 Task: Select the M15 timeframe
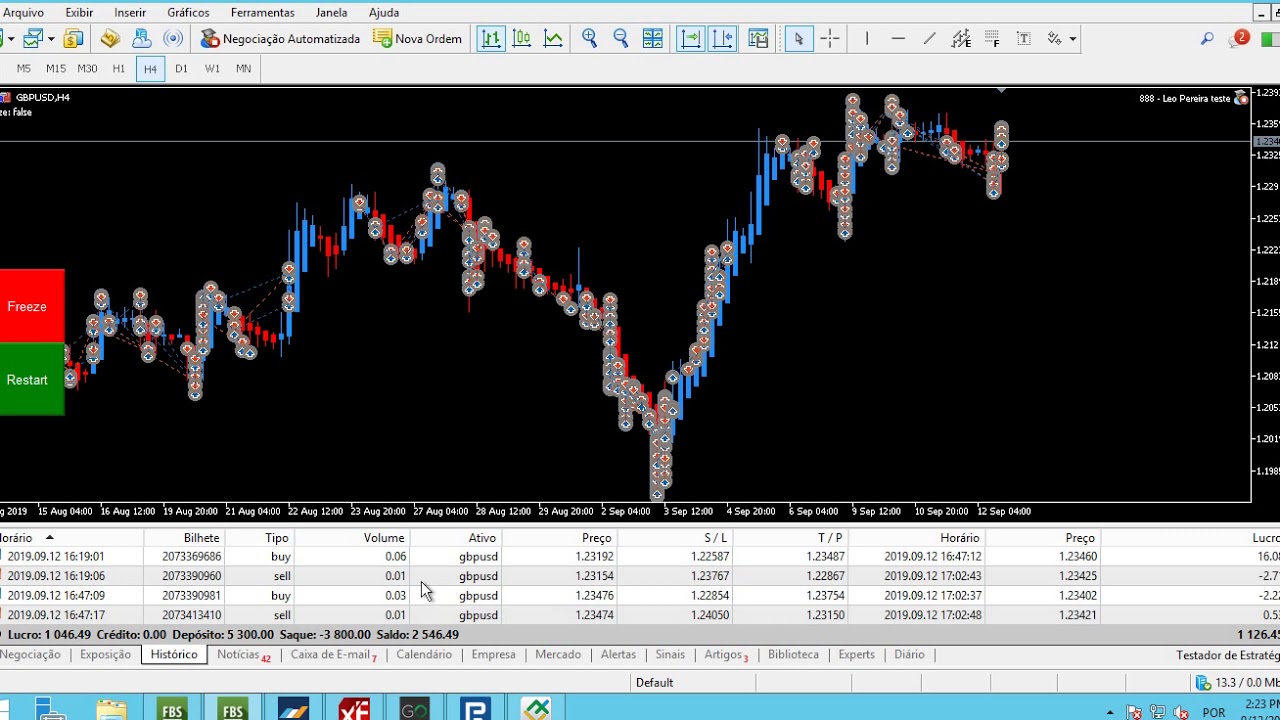[x=56, y=69]
